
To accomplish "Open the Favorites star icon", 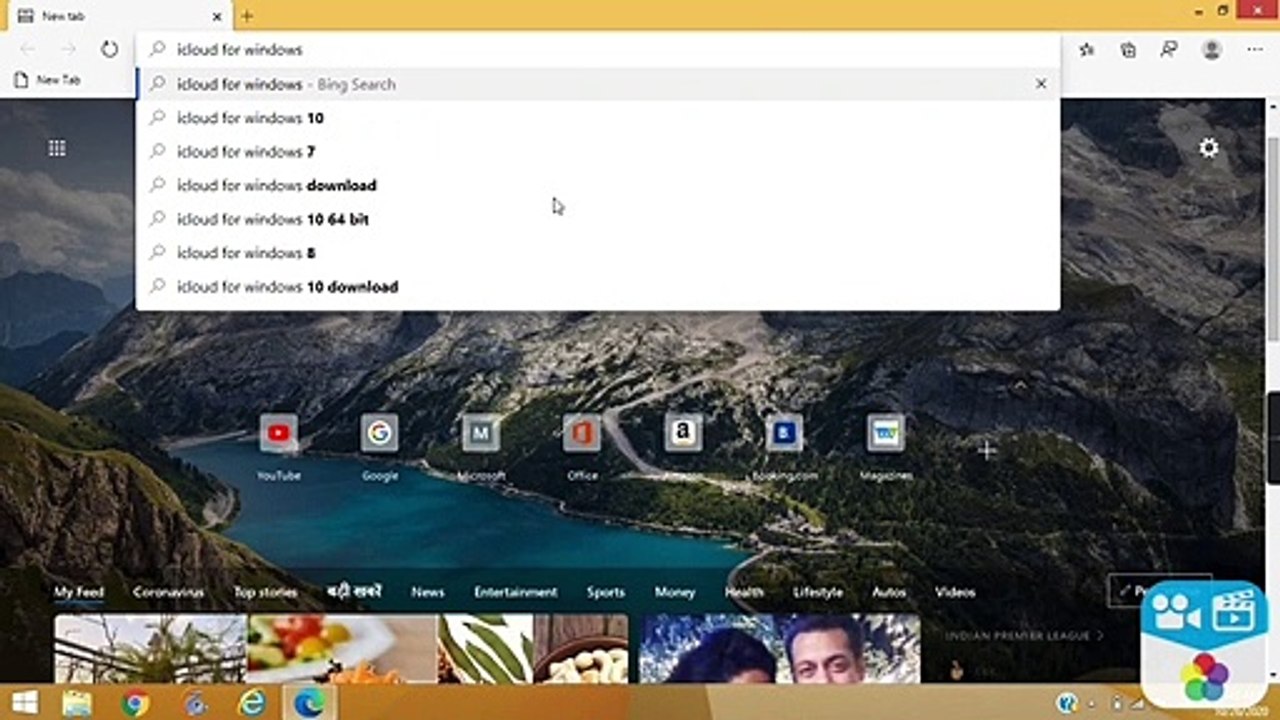I will [1087, 49].
